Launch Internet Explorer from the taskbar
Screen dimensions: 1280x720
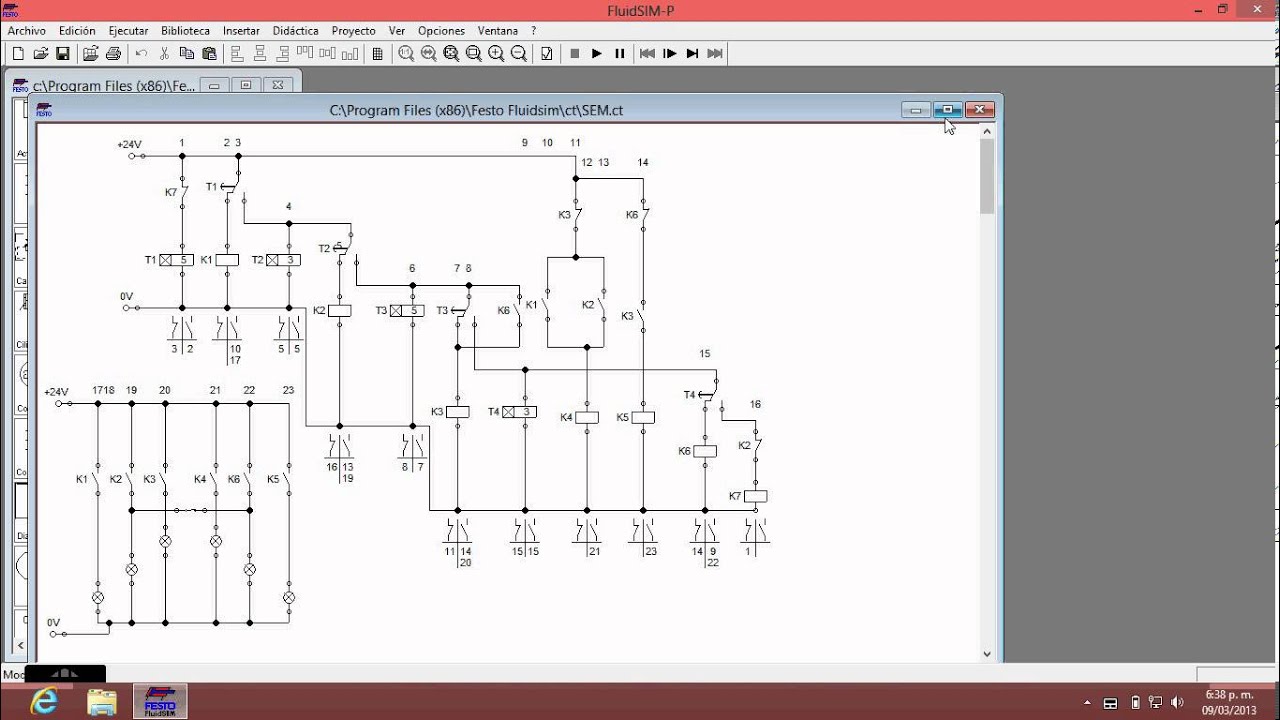[x=44, y=702]
